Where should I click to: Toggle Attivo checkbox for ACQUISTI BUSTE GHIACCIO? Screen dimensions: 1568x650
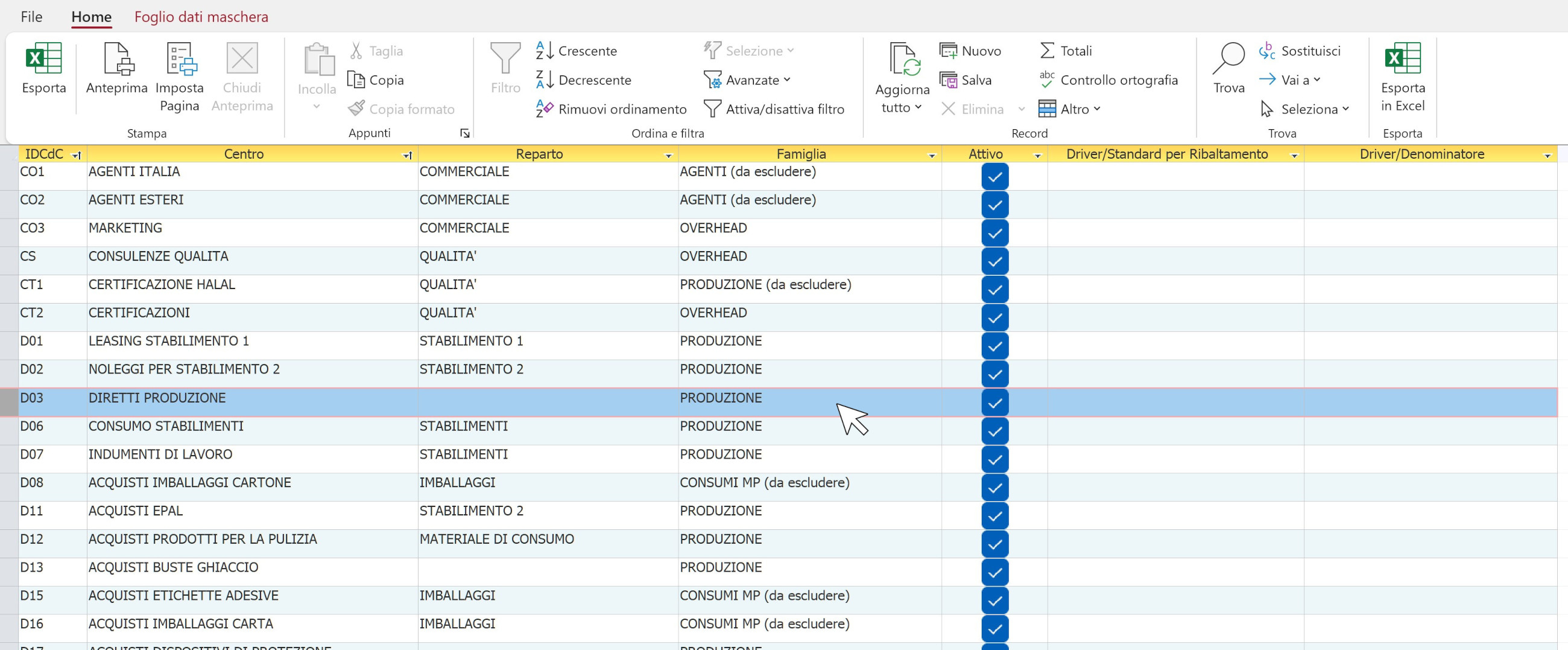(x=994, y=572)
